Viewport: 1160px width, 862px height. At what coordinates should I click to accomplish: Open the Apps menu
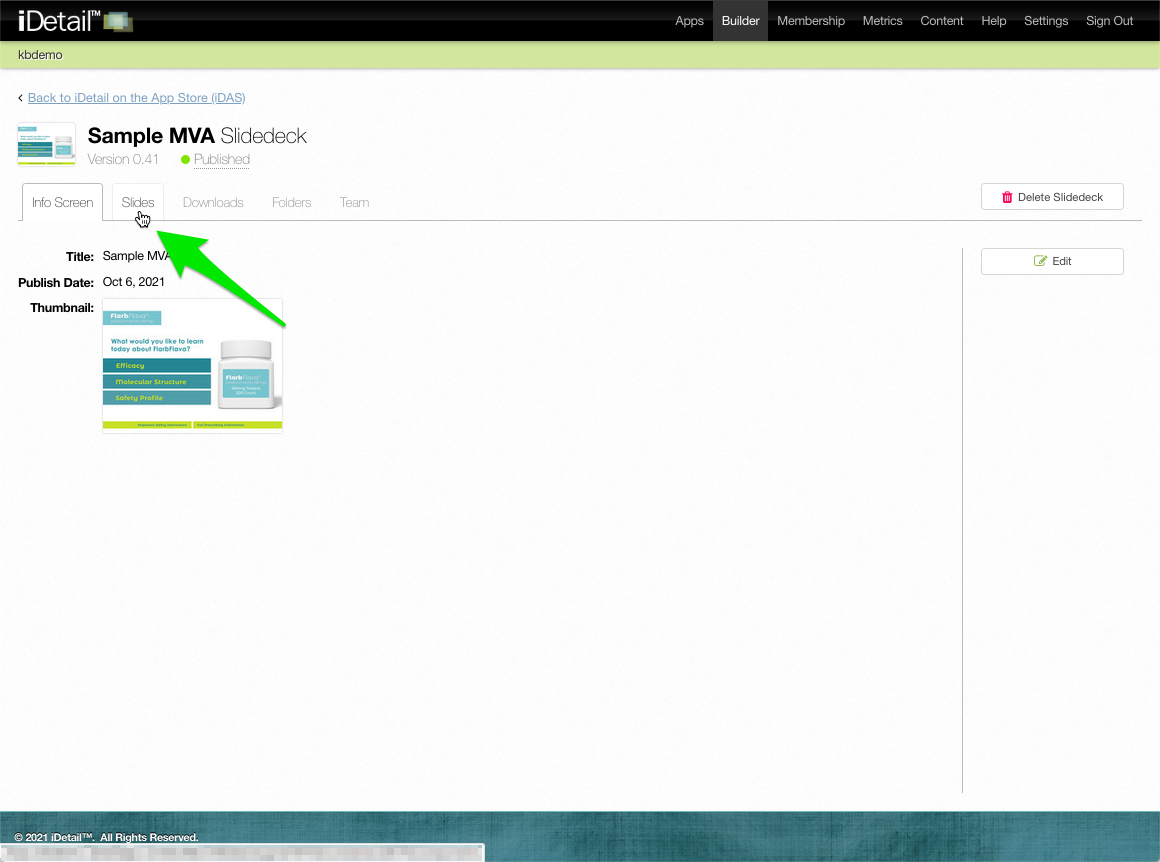pos(689,21)
